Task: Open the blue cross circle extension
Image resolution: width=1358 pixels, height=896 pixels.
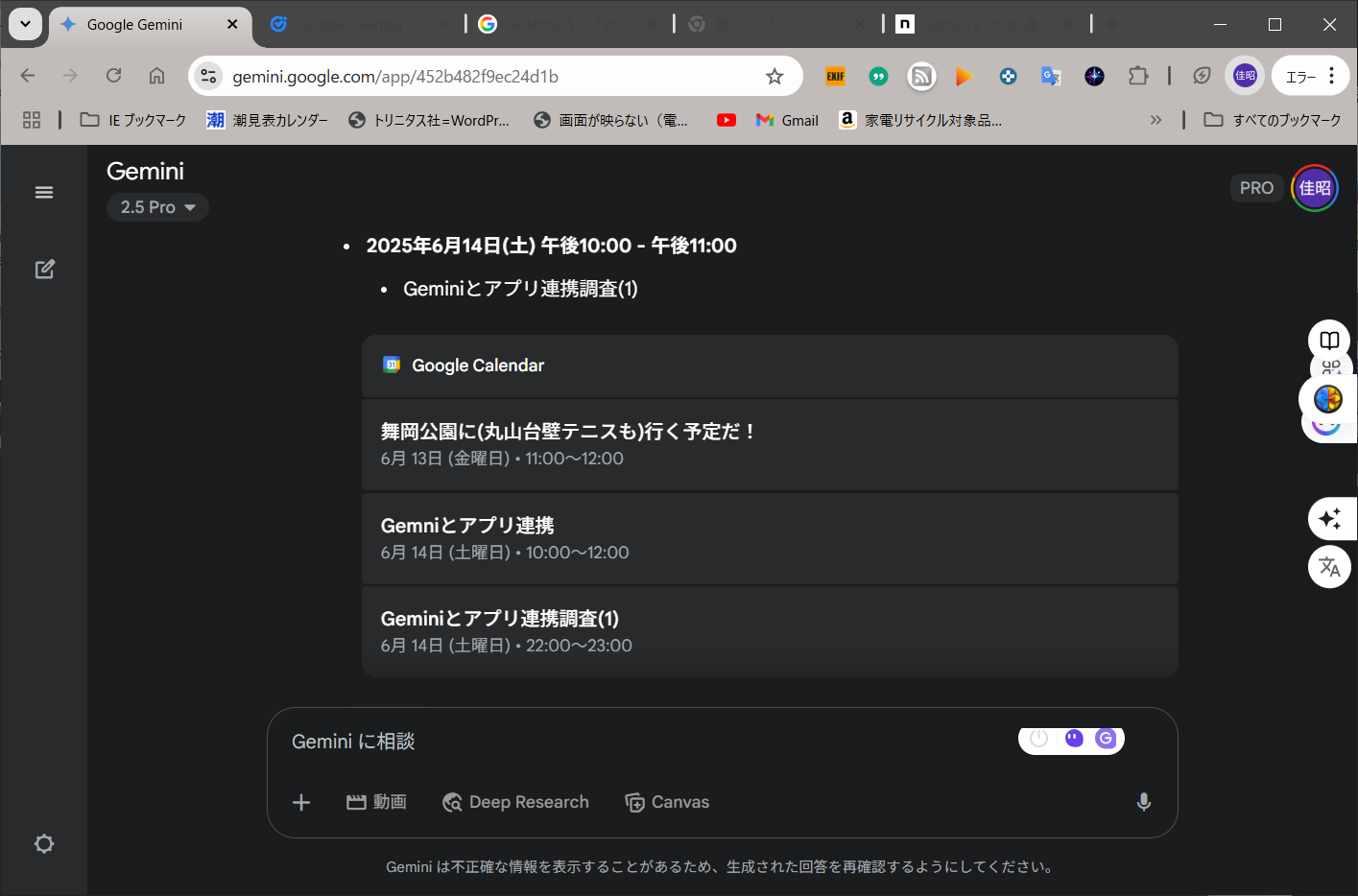Action: pyautogui.click(x=1008, y=76)
